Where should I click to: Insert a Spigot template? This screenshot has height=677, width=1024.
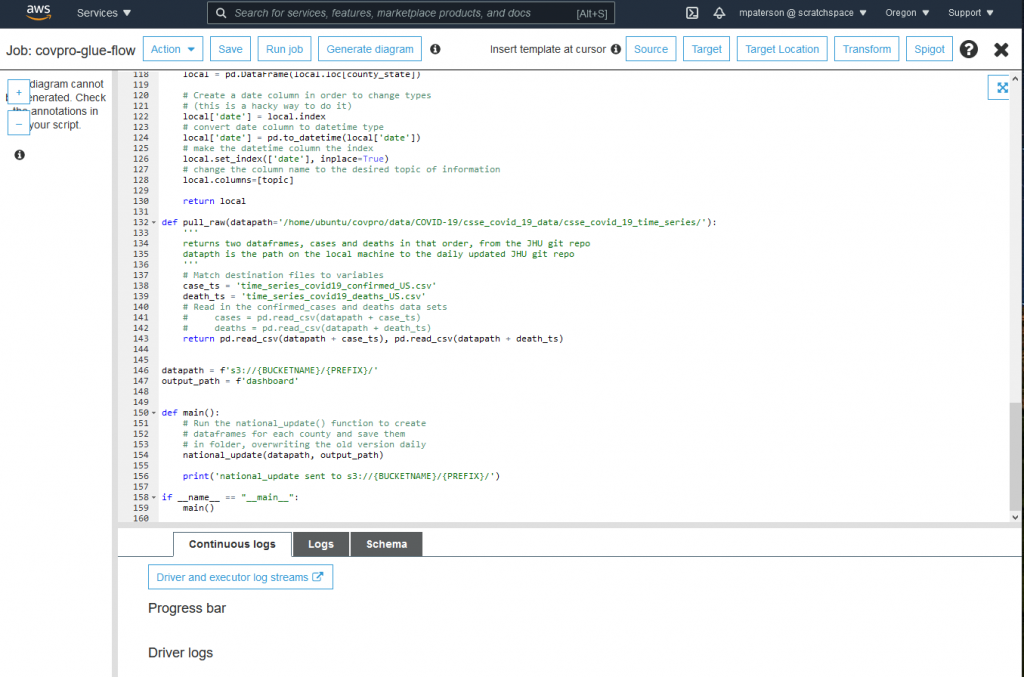(x=929, y=49)
